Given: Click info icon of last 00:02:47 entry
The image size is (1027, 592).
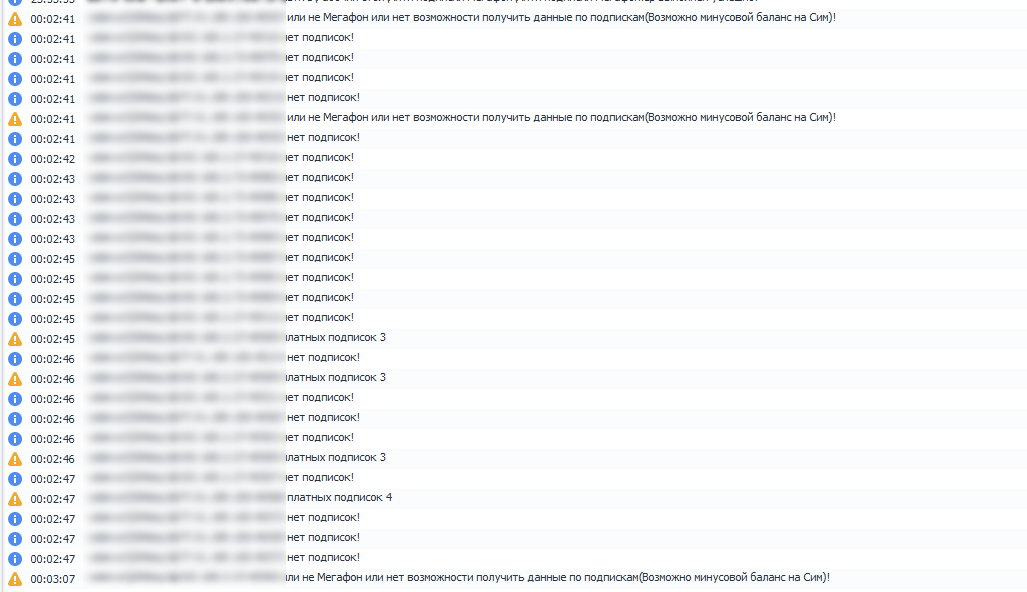Looking at the screenshot, I should 14,559.
